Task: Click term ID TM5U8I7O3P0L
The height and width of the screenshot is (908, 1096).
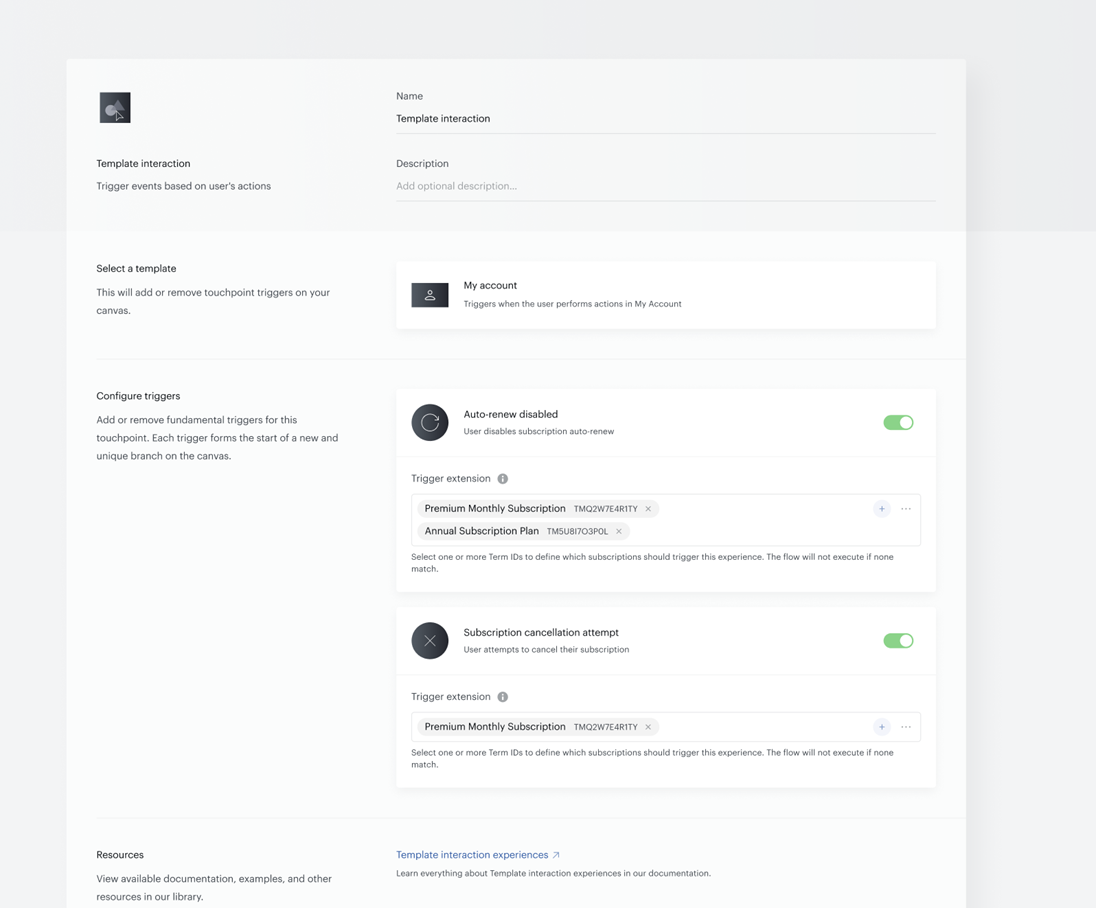Action: pyautogui.click(x=577, y=531)
